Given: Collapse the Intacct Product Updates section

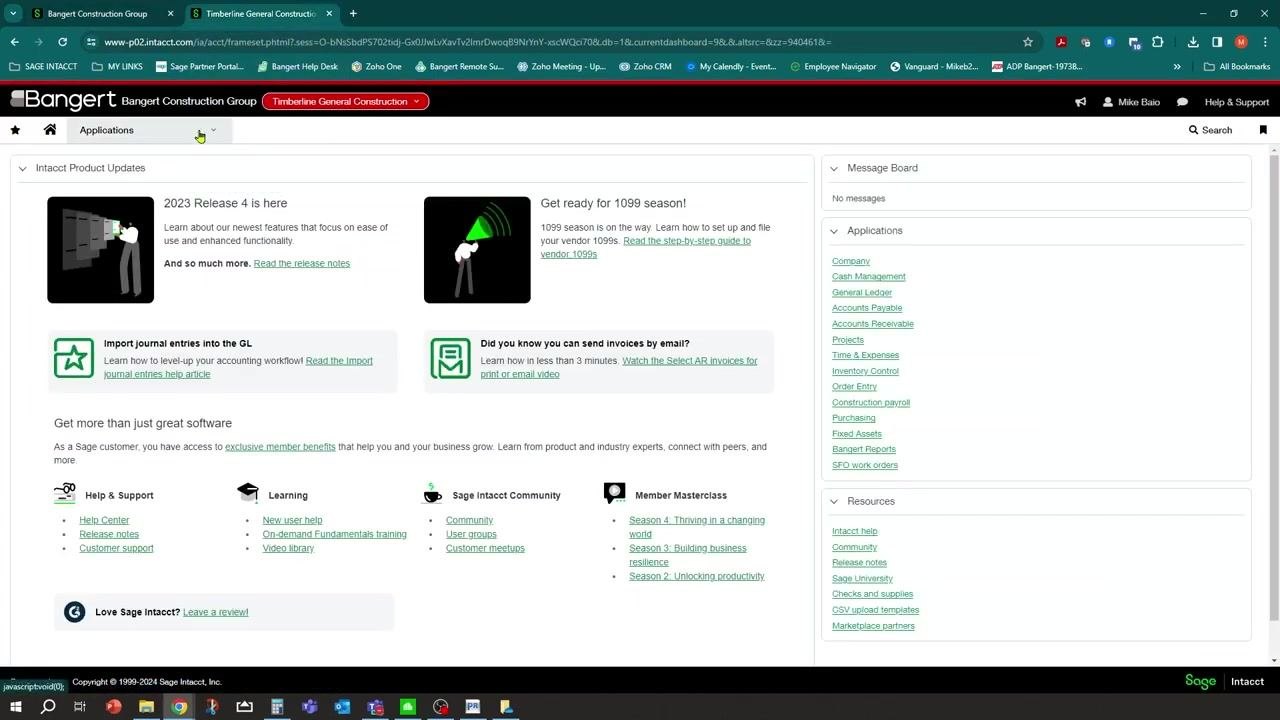Looking at the screenshot, I should pyautogui.click(x=23, y=168).
